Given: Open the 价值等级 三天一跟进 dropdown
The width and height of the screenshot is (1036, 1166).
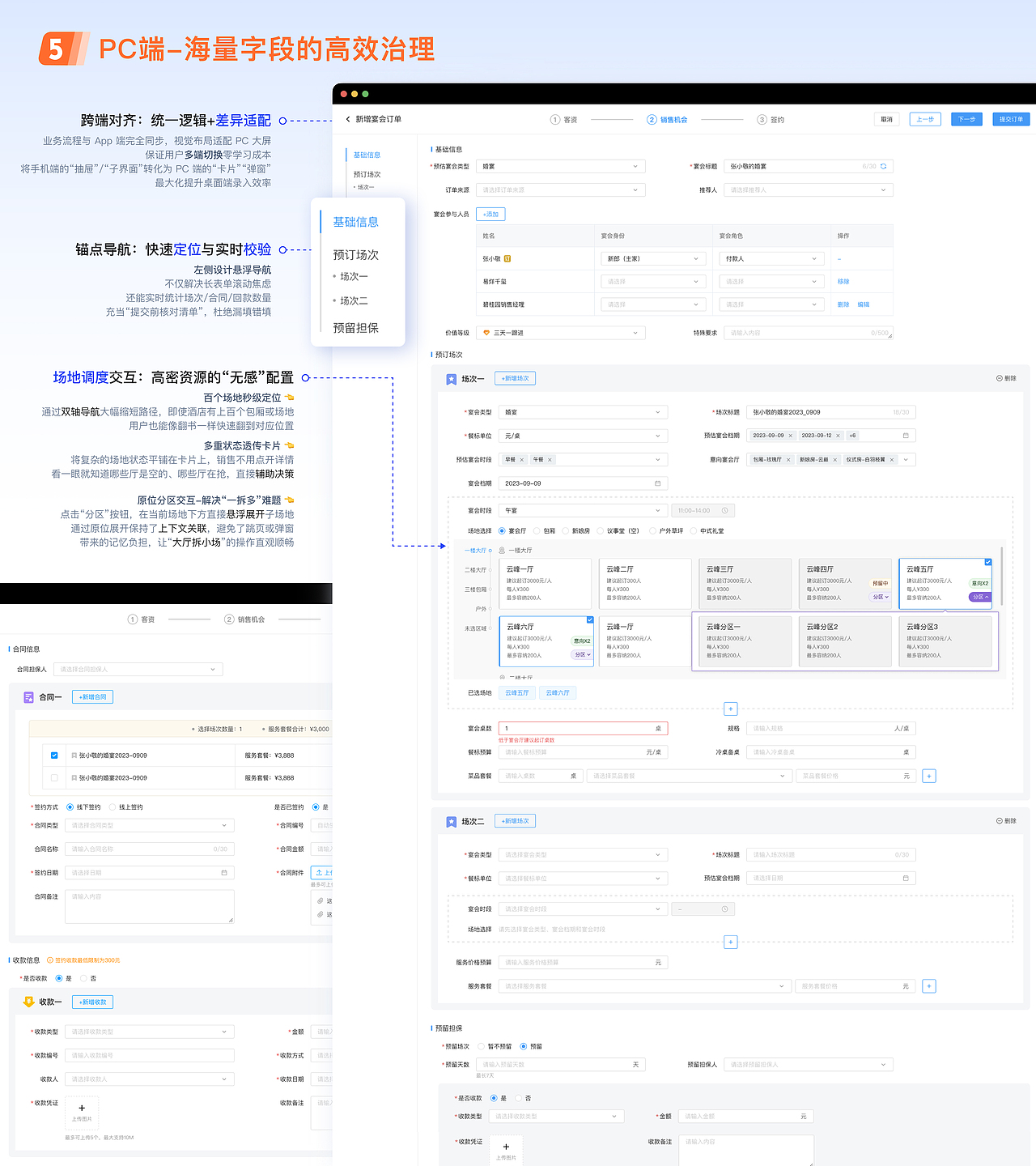Looking at the screenshot, I should point(560,333).
